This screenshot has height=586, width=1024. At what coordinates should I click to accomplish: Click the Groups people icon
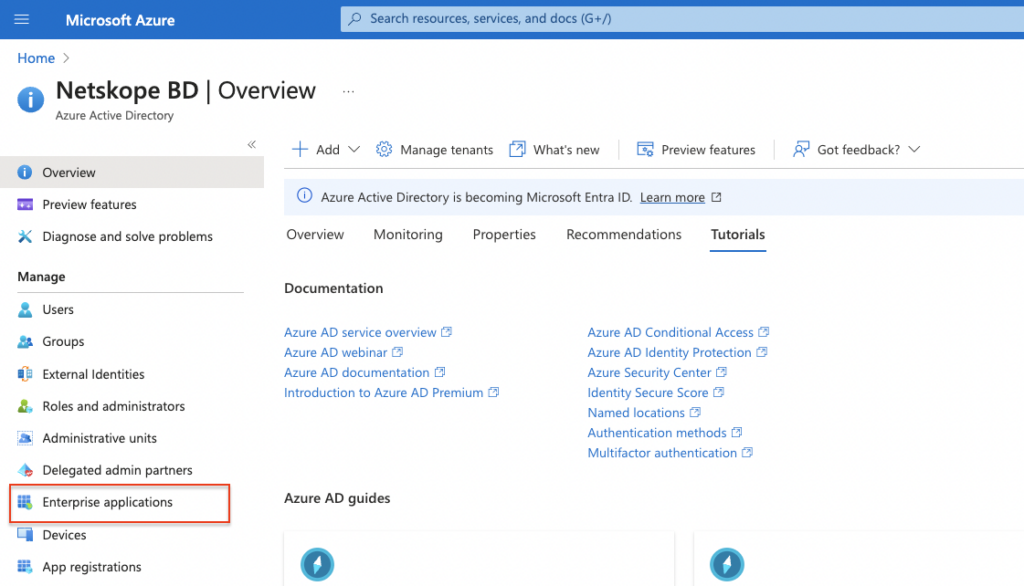[x=25, y=342]
